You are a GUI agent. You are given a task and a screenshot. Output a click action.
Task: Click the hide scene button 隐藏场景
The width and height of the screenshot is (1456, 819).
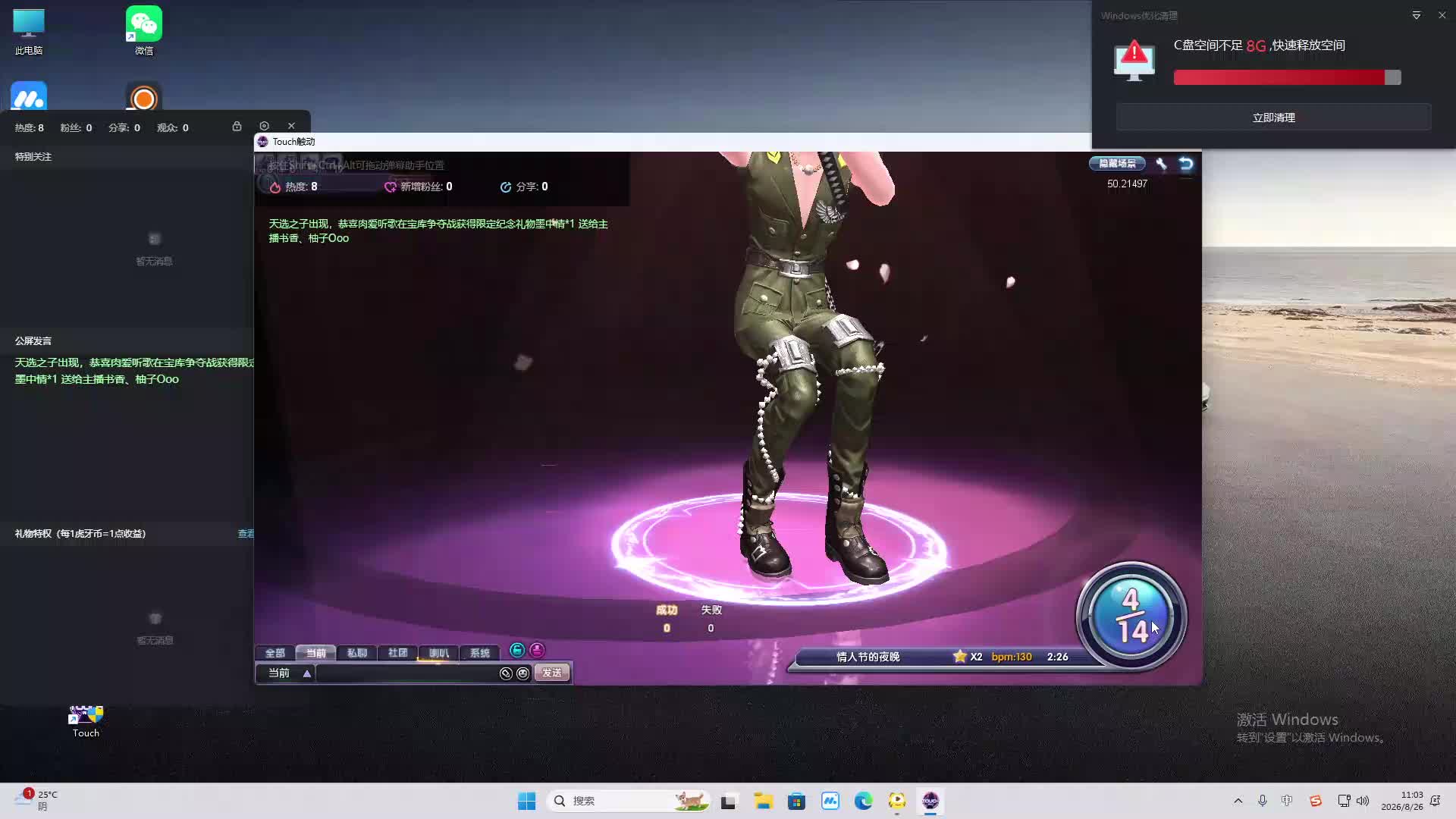[x=1117, y=163]
